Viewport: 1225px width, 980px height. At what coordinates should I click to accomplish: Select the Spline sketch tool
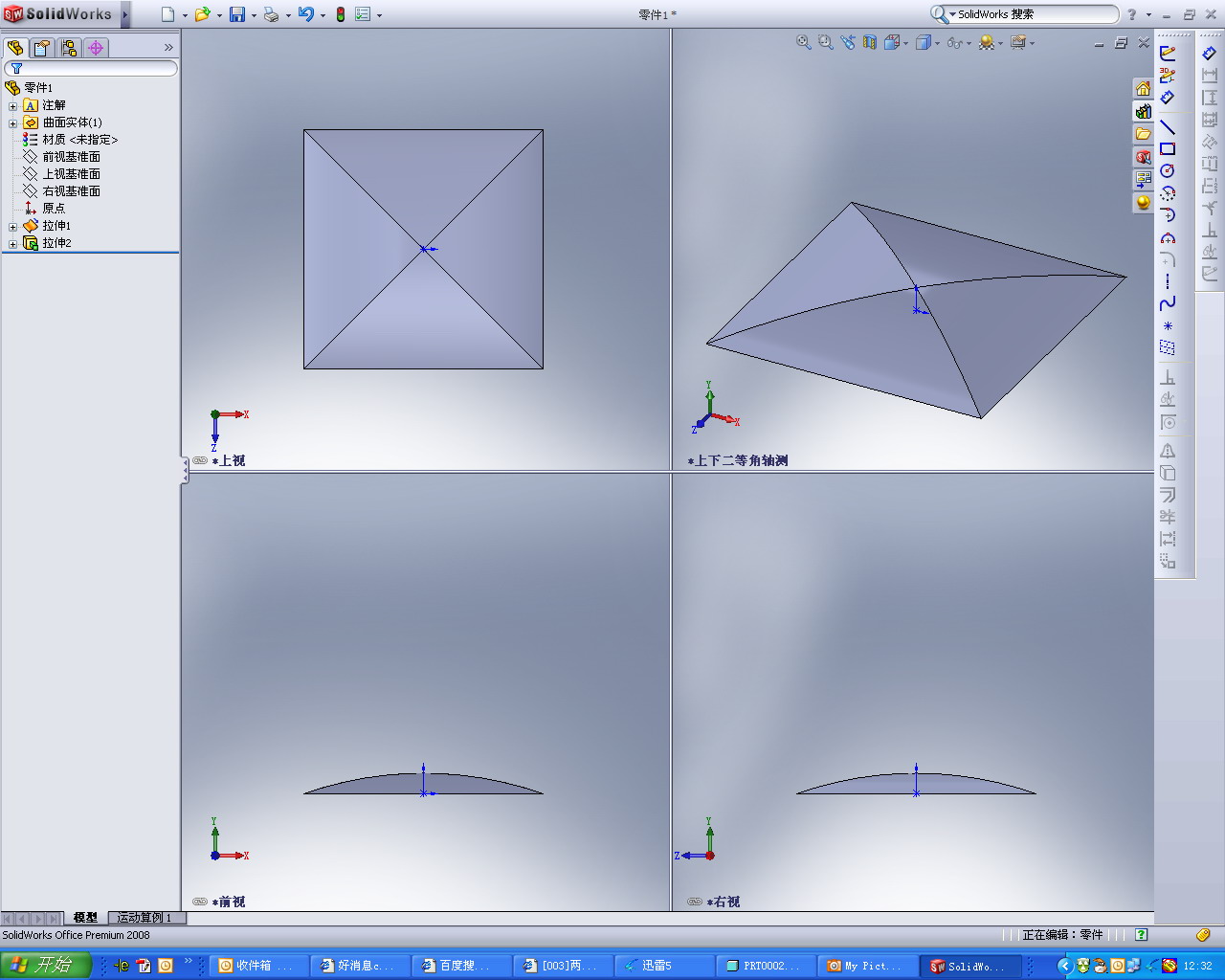(x=1168, y=303)
